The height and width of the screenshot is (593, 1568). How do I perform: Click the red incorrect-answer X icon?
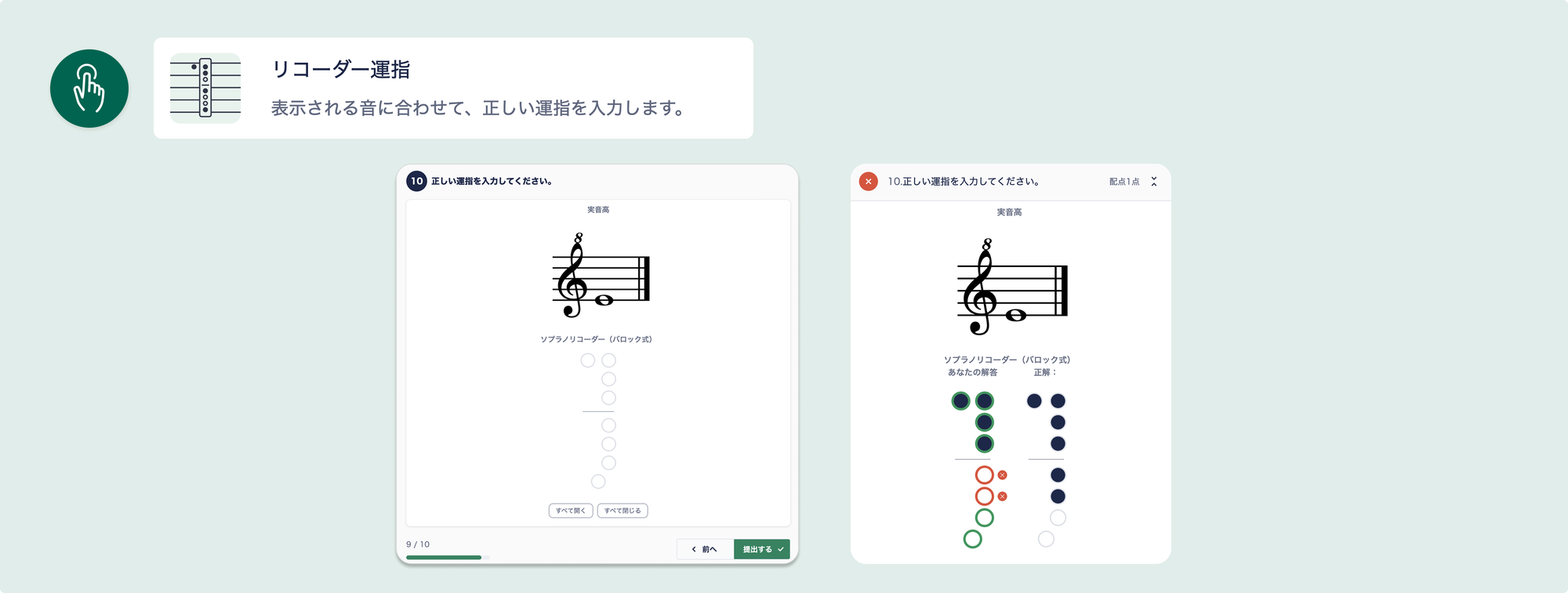[868, 181]
